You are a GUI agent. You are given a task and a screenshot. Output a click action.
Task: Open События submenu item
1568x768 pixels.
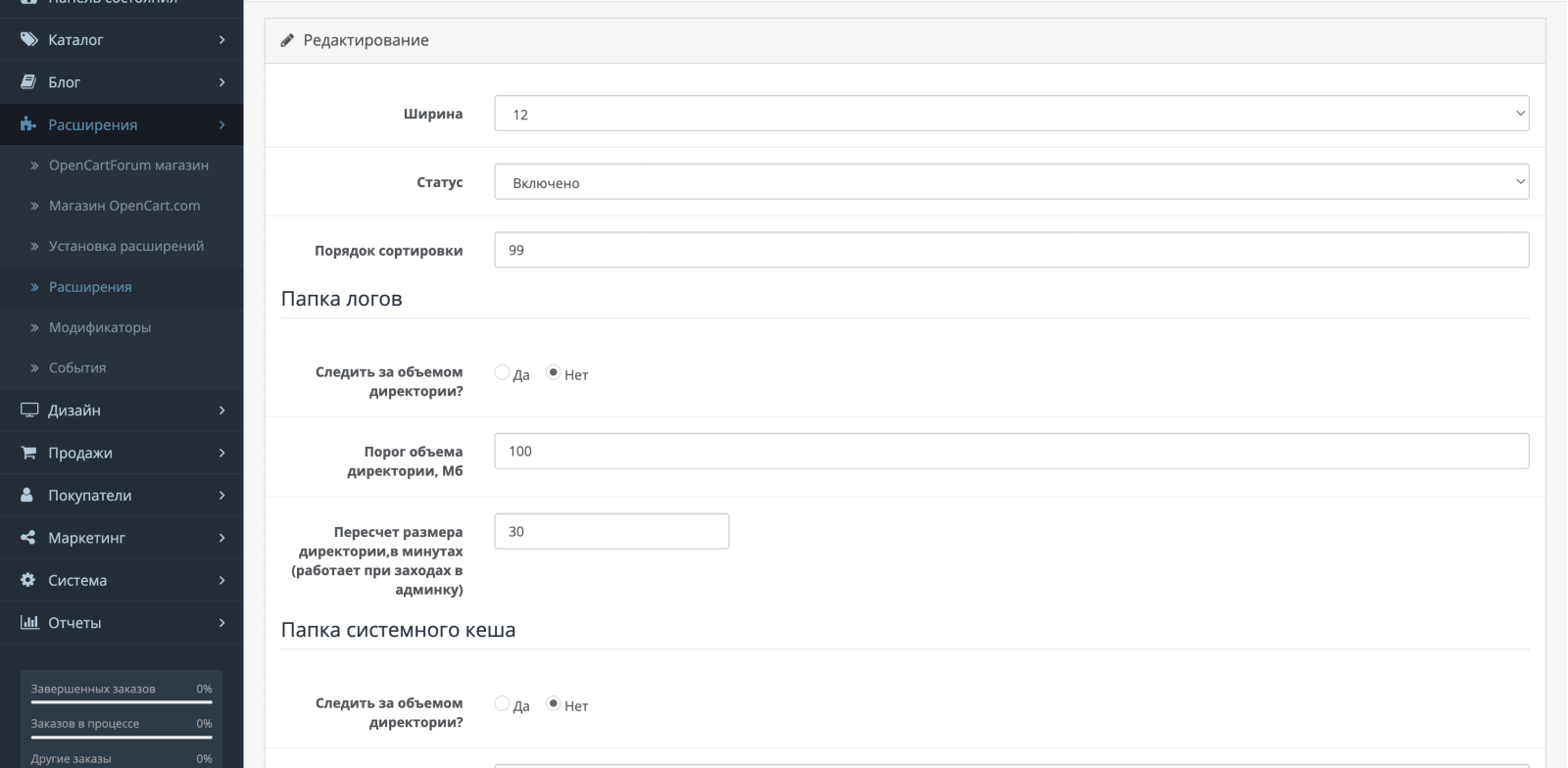(x=77, y=368)
